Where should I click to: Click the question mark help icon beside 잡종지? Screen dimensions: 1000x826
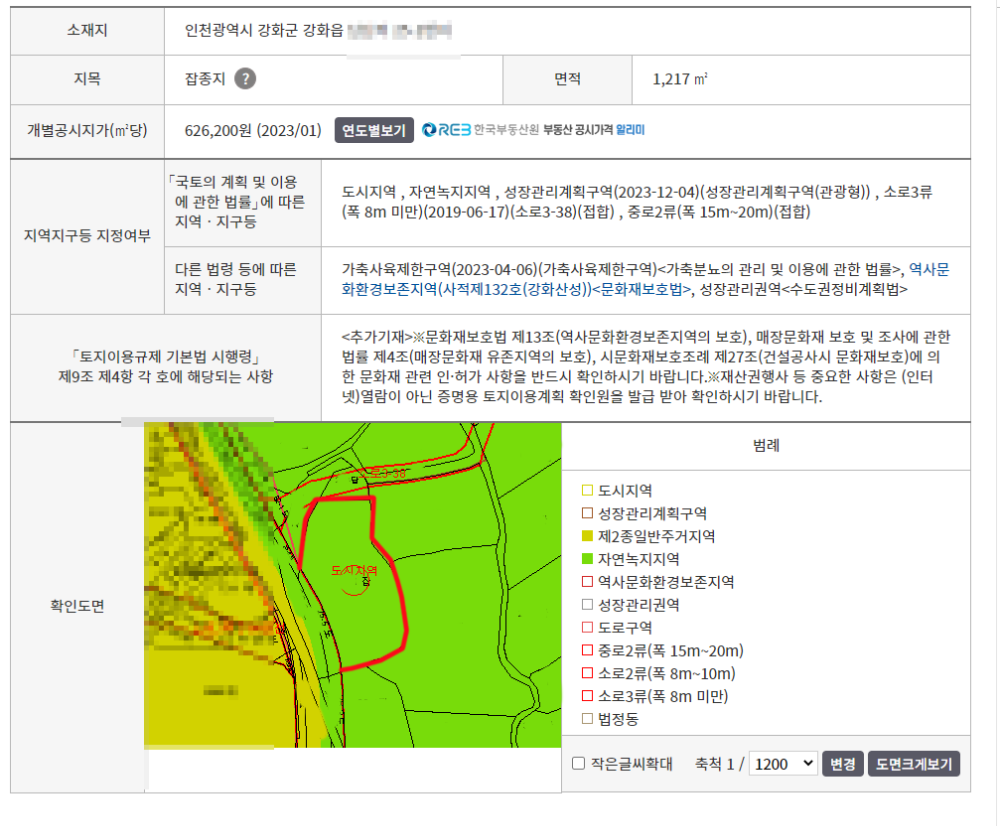coord(245,80)
